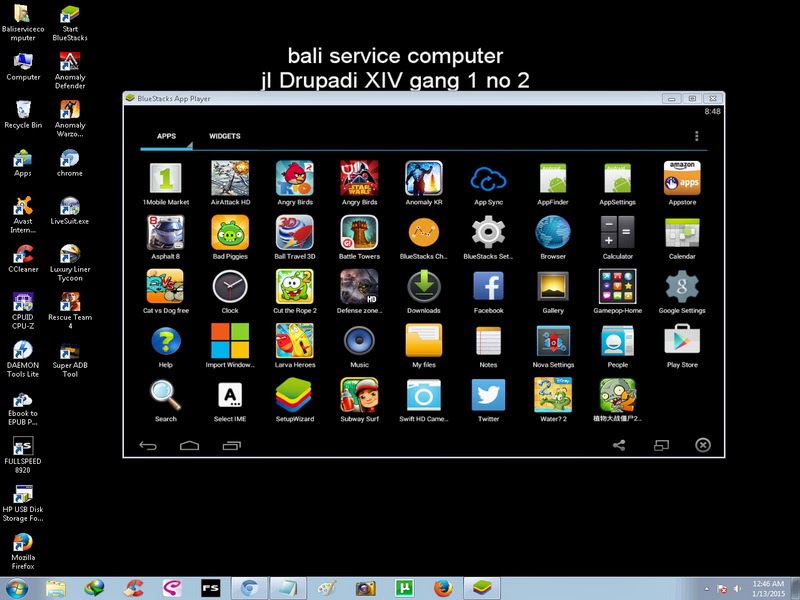Switch to the WIDGETS tab
Screen dimensions: 800x600
[x=224, y=136]
